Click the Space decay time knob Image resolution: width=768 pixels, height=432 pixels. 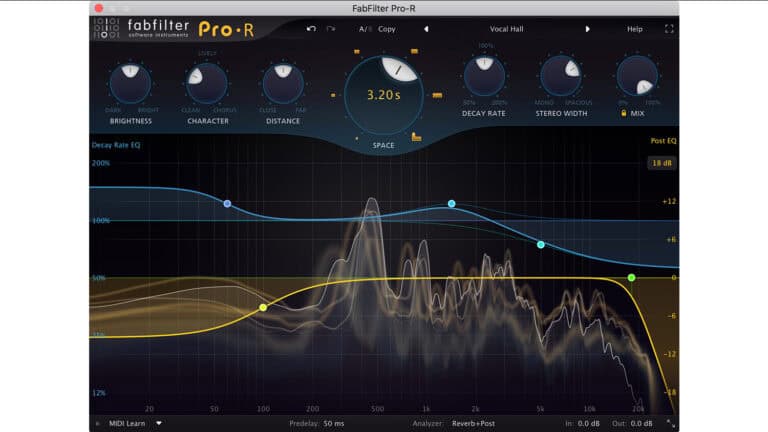[384, 95]
